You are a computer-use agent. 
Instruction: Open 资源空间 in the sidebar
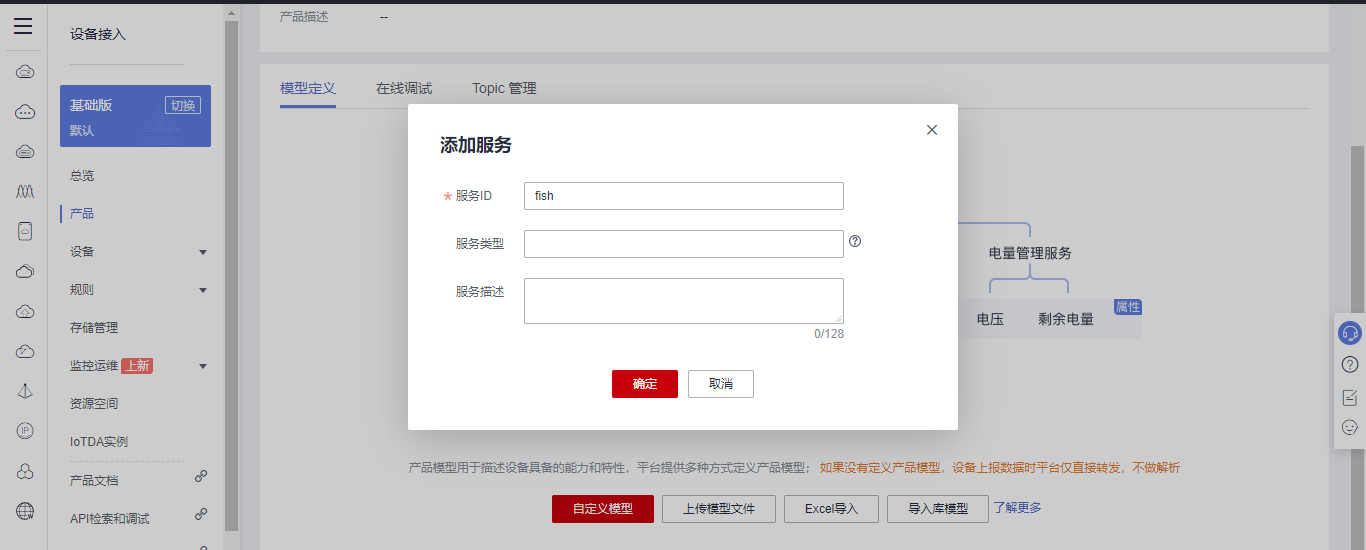(x=94, y=404)
